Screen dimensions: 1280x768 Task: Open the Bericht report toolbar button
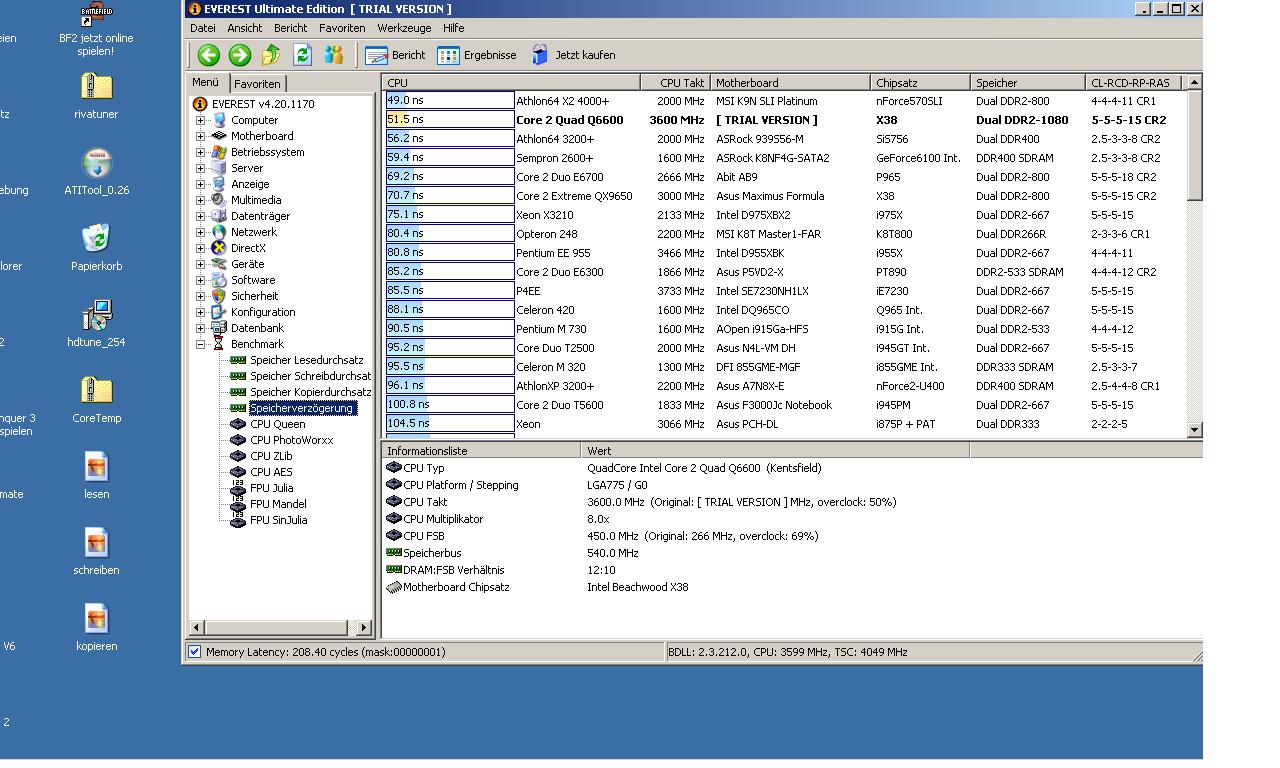[x=395, y=56]
